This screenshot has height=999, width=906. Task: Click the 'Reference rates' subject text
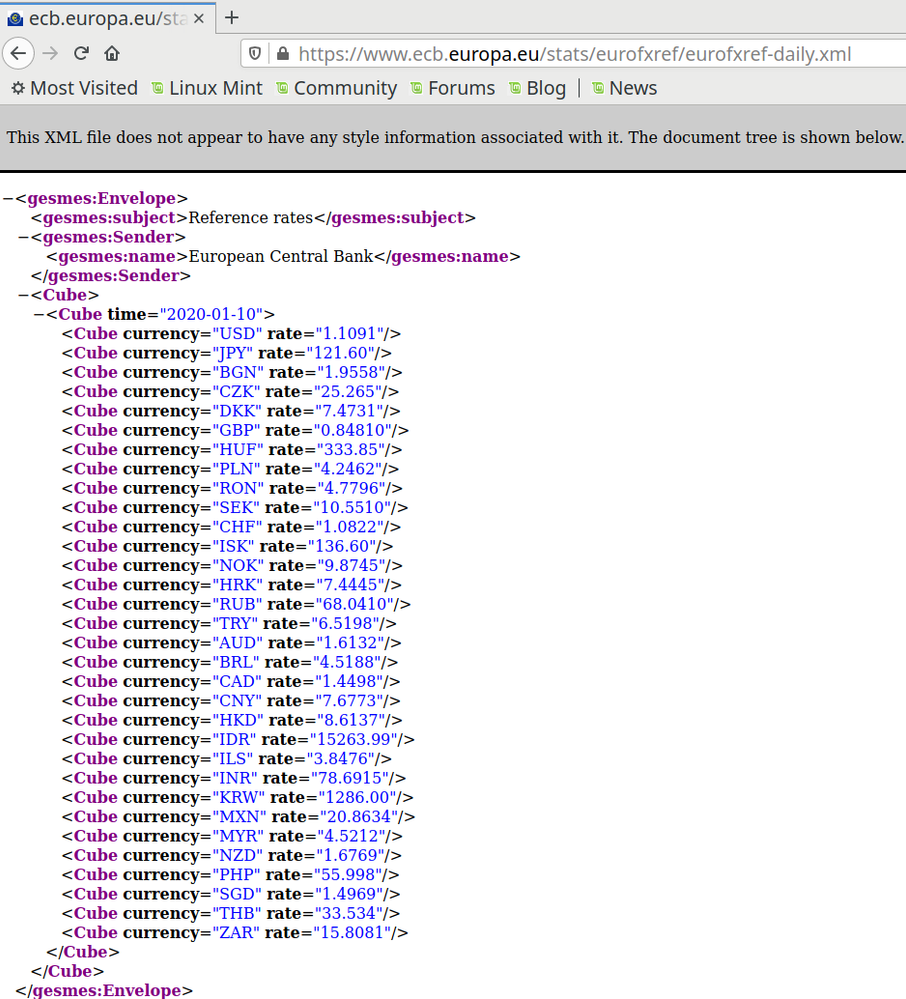point(251,218)
